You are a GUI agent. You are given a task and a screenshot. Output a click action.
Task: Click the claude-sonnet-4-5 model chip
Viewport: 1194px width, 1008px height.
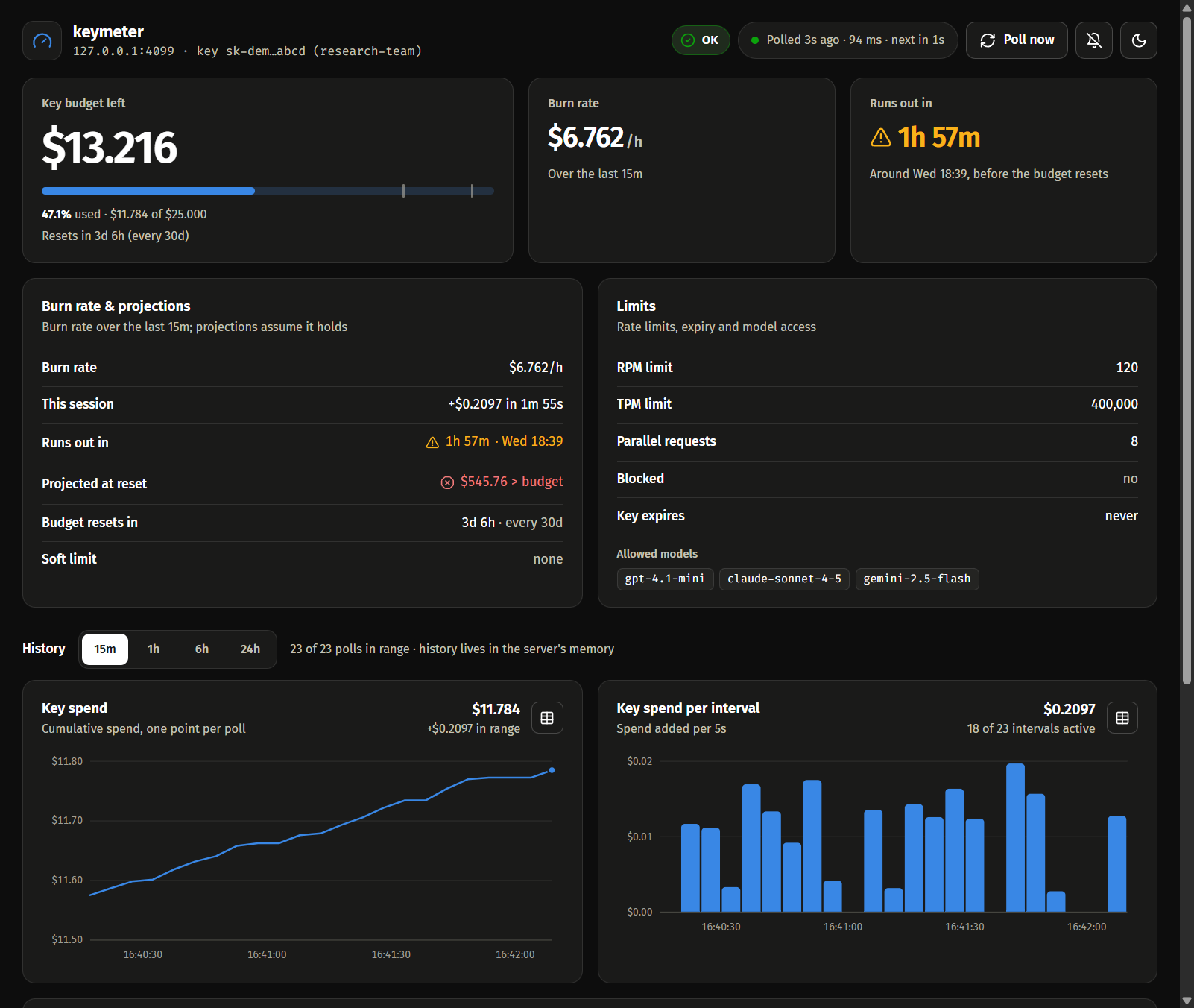tap(784, 579)
